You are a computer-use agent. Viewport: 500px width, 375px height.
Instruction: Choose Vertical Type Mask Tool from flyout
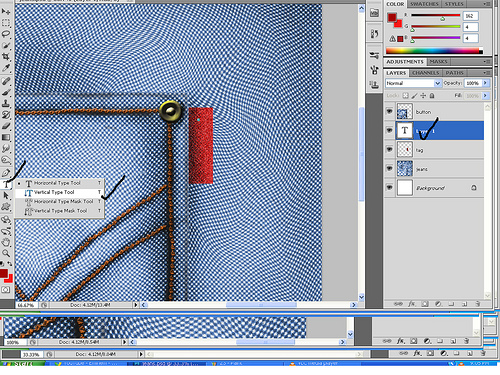(x=60, y=211)
